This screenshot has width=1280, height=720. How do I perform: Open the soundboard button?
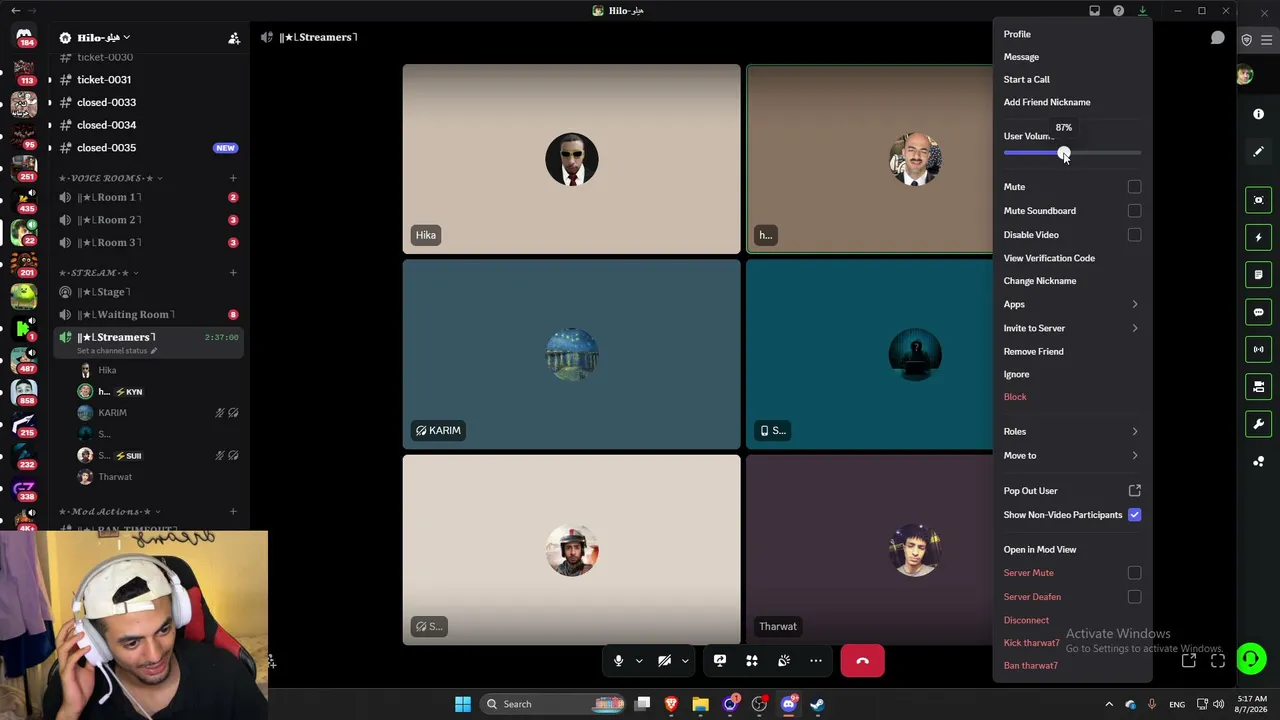784,661
